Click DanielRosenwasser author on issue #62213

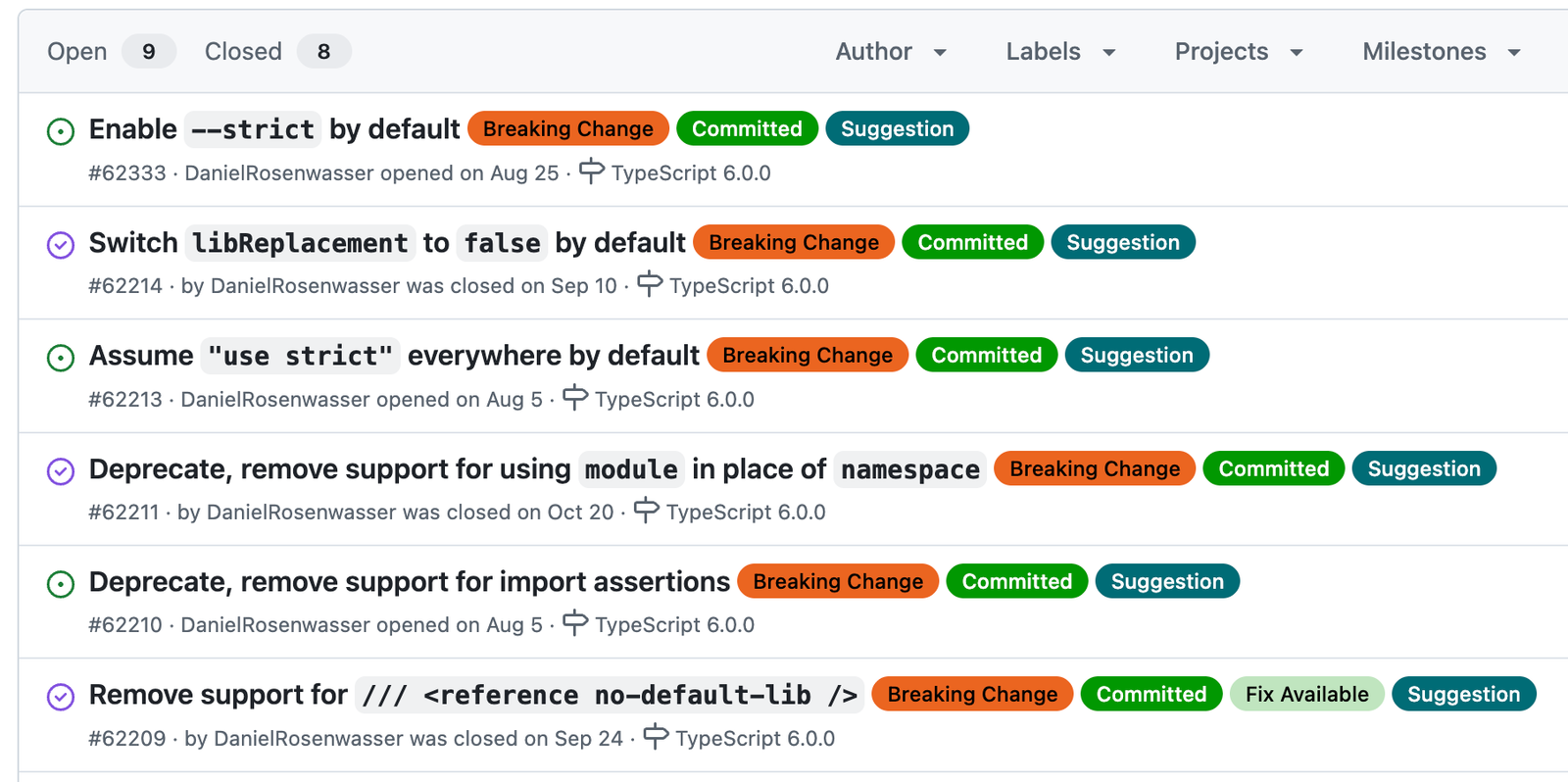pos(275,400)
